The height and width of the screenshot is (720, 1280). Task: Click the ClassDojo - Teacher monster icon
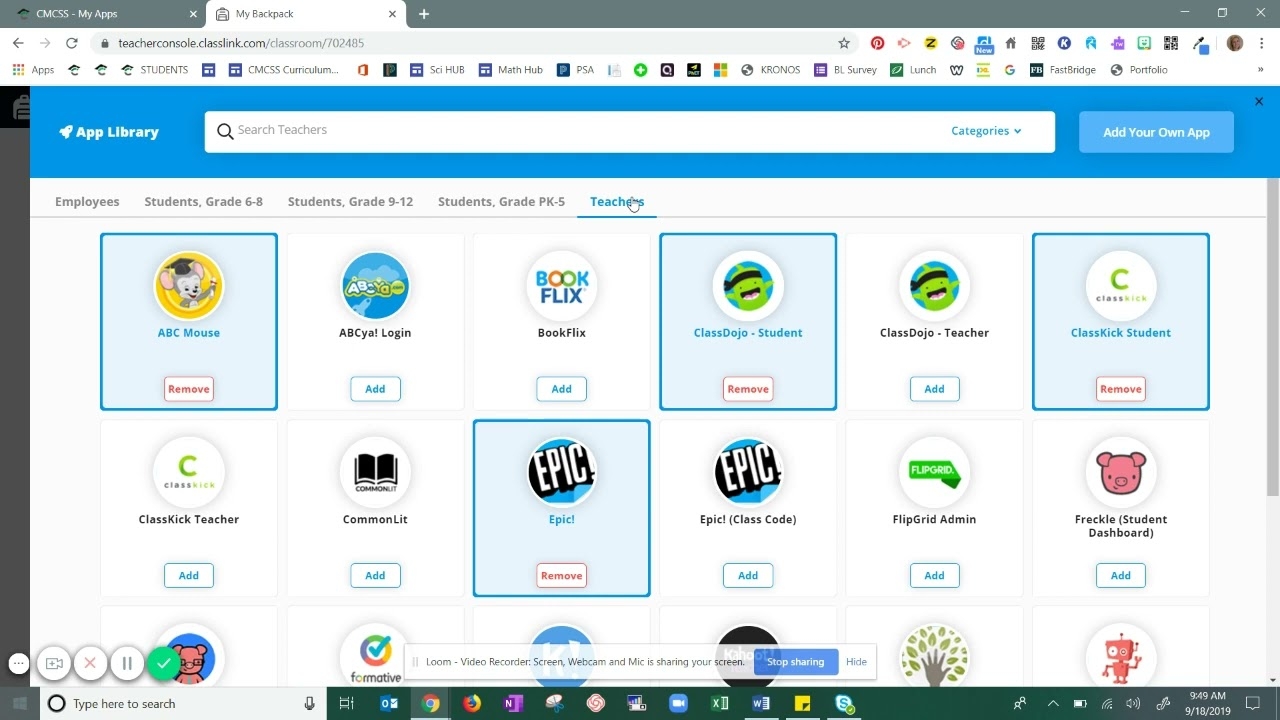(934, 284)
